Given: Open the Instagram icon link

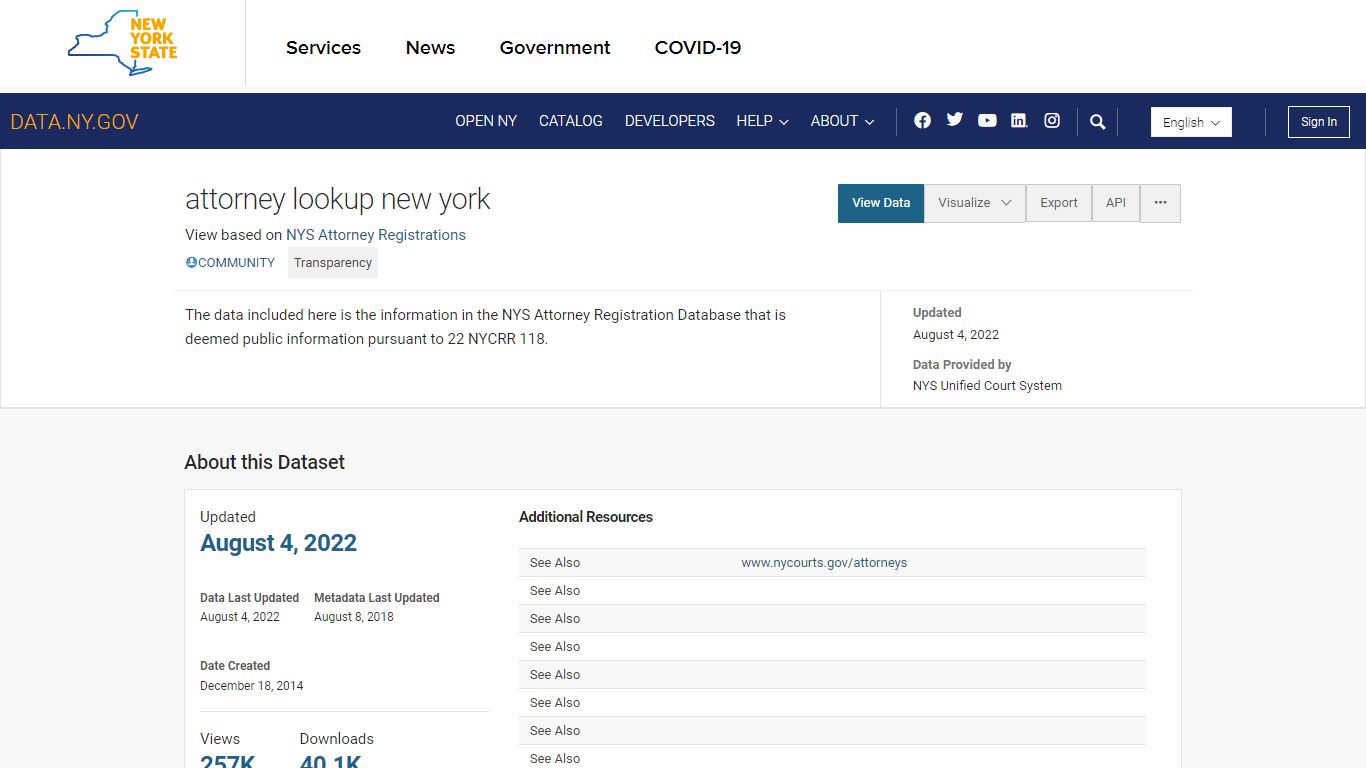Looking at the screenshot, I should (1052, 120).
